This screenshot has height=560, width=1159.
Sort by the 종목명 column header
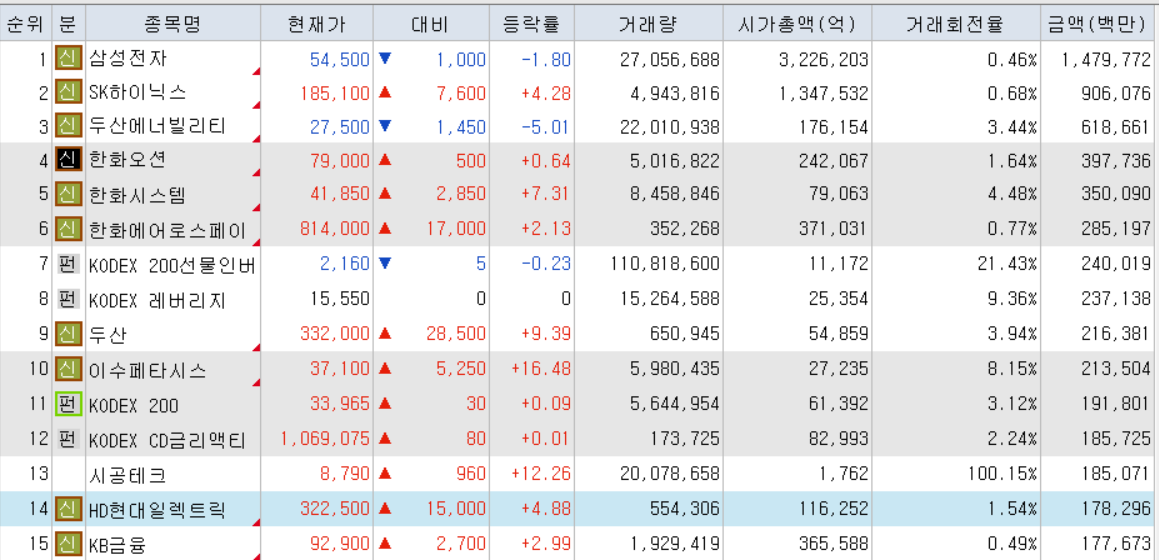(x=173, y=25)
